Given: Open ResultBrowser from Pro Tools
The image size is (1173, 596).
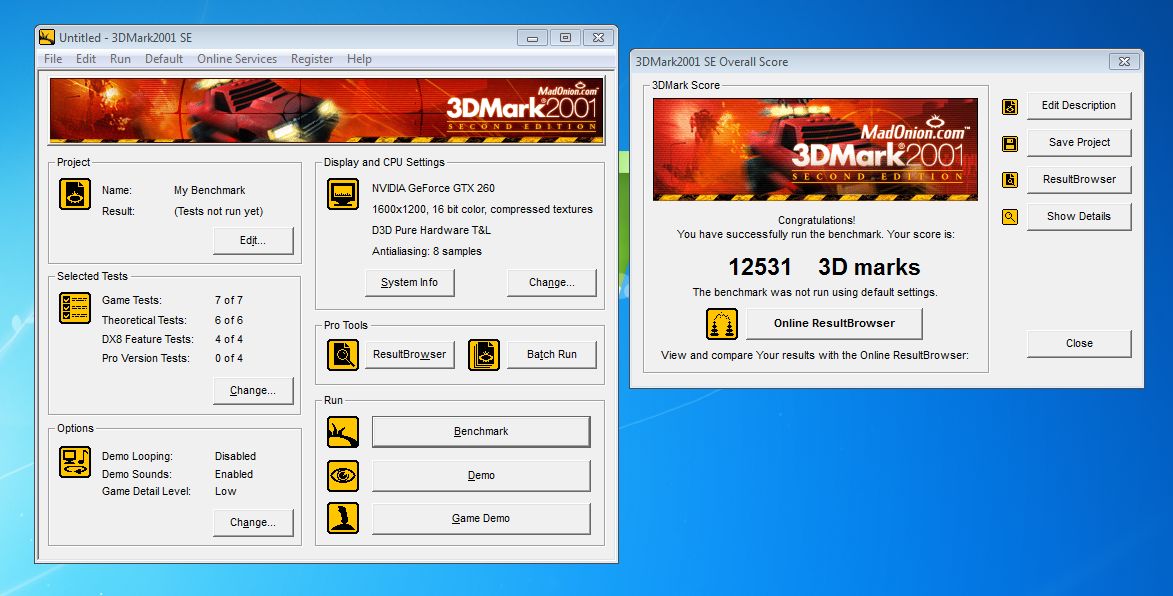Looking at the screenshot, I should point(409,354).
